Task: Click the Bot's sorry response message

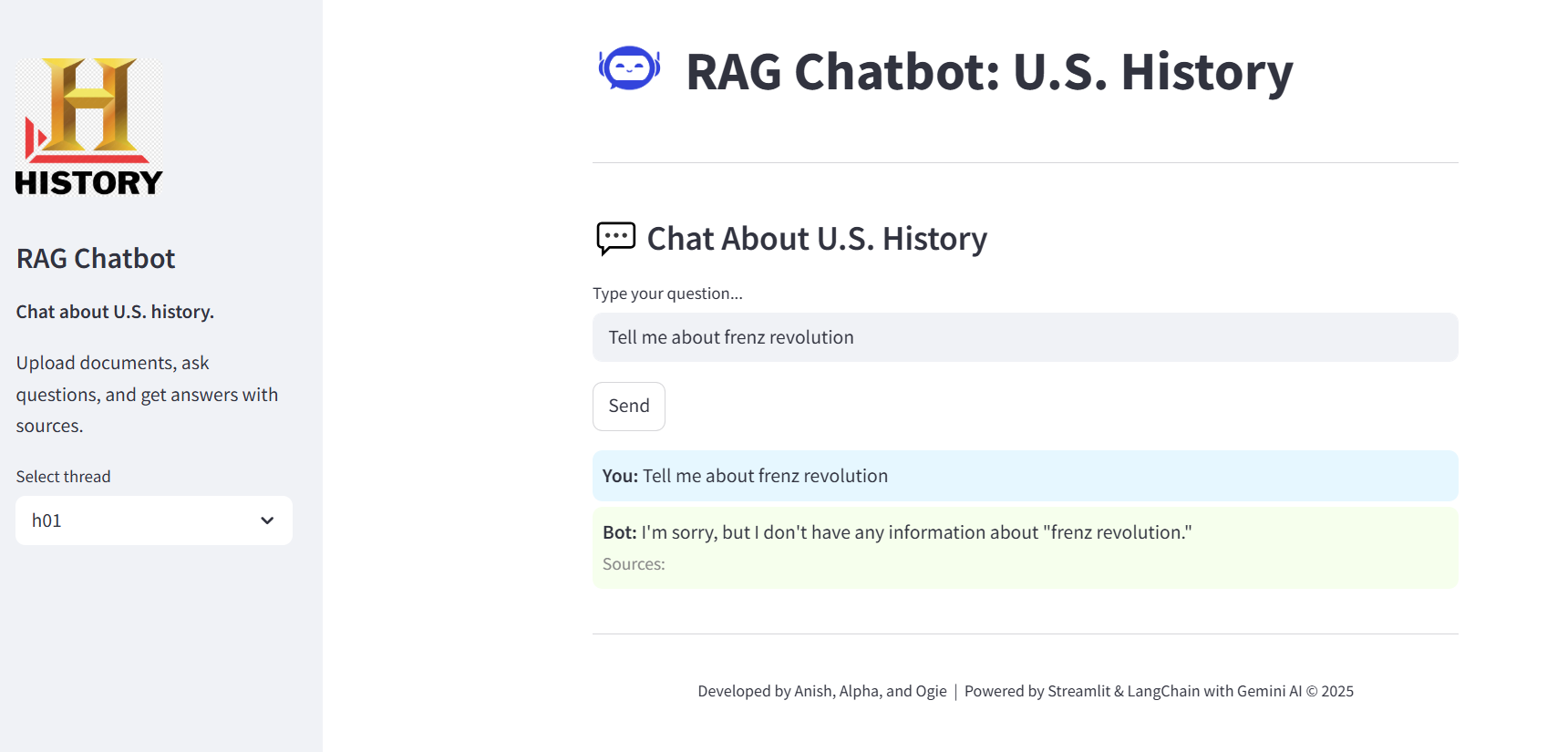Action: click(x=915, y=532)
